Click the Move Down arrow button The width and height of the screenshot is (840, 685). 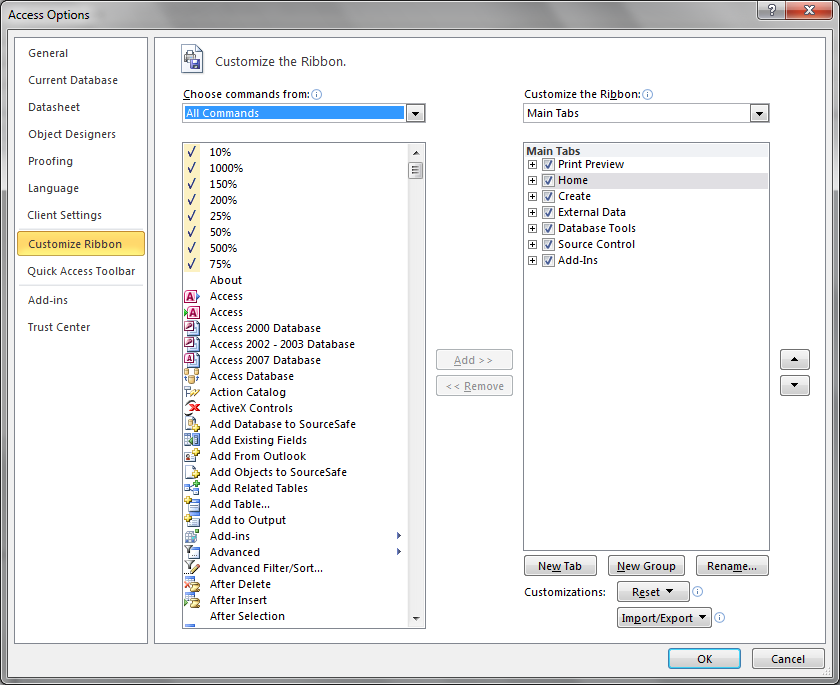point(794,385)
